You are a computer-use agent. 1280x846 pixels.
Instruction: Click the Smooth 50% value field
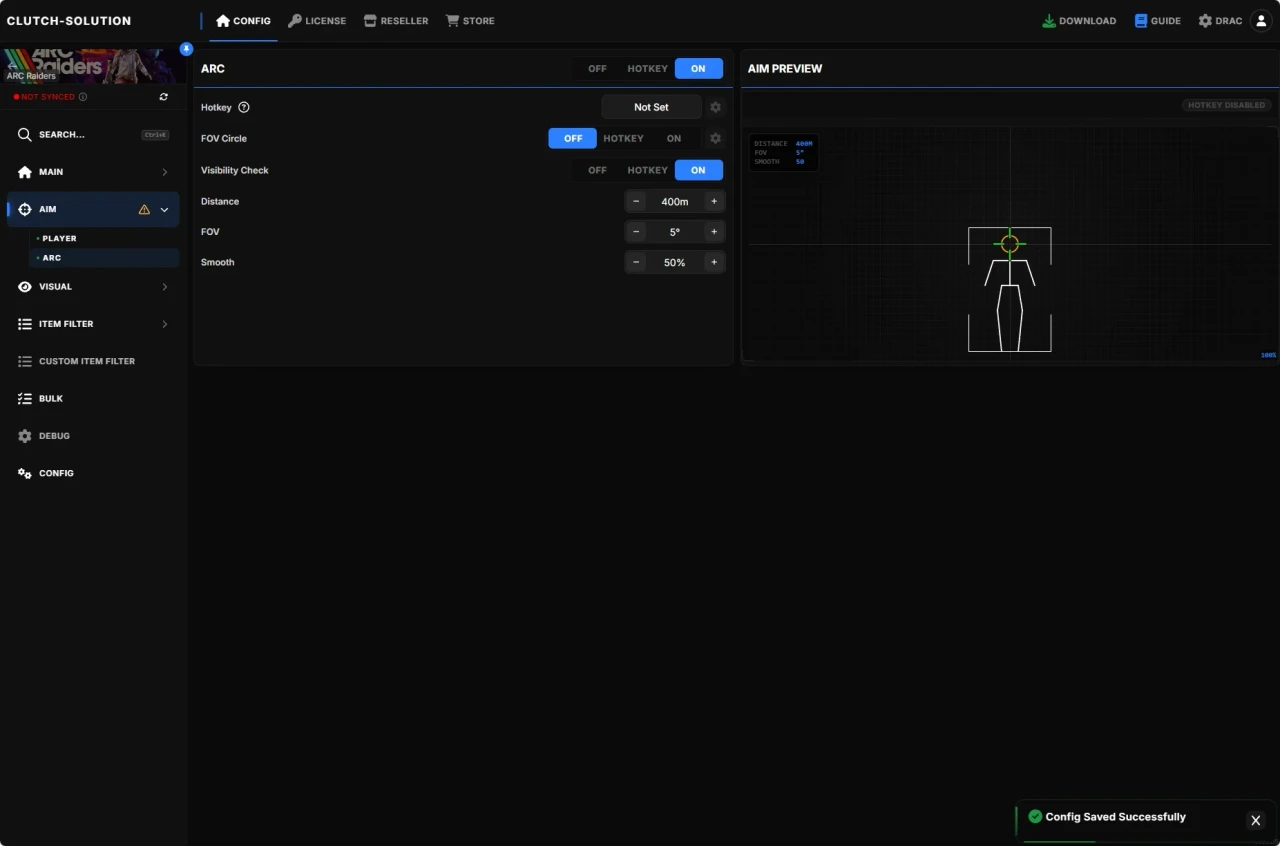point(675,263)
